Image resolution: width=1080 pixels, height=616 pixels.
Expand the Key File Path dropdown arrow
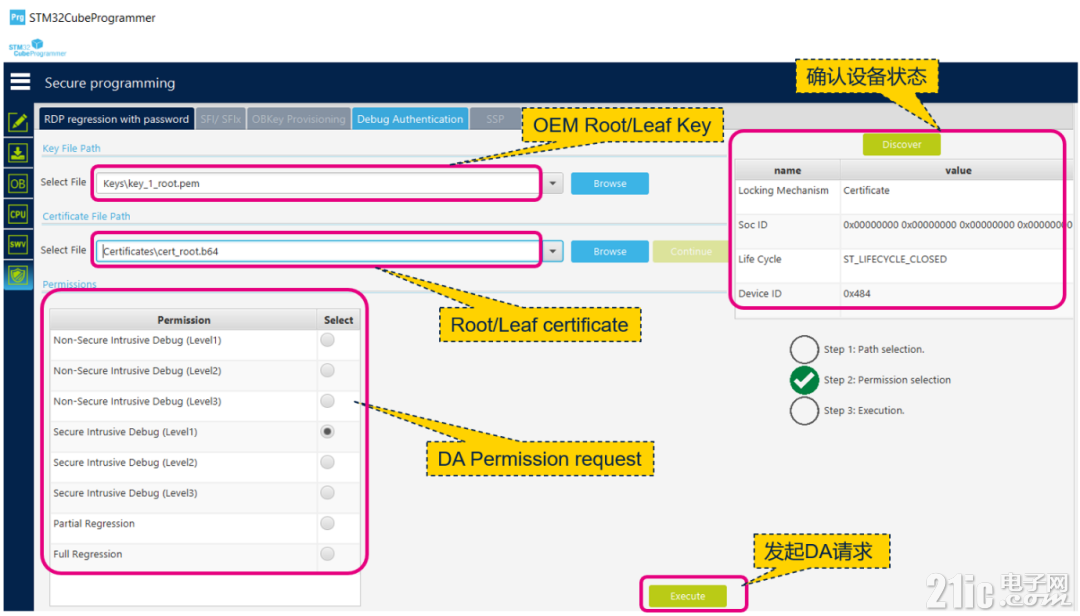pos(553,183)
